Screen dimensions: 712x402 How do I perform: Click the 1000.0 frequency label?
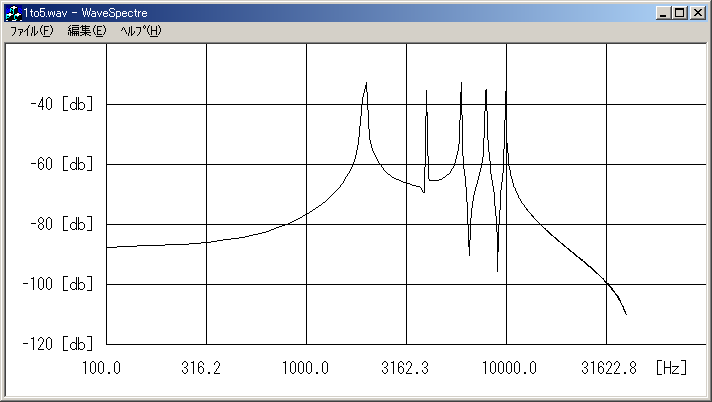(x=305, y=367)
